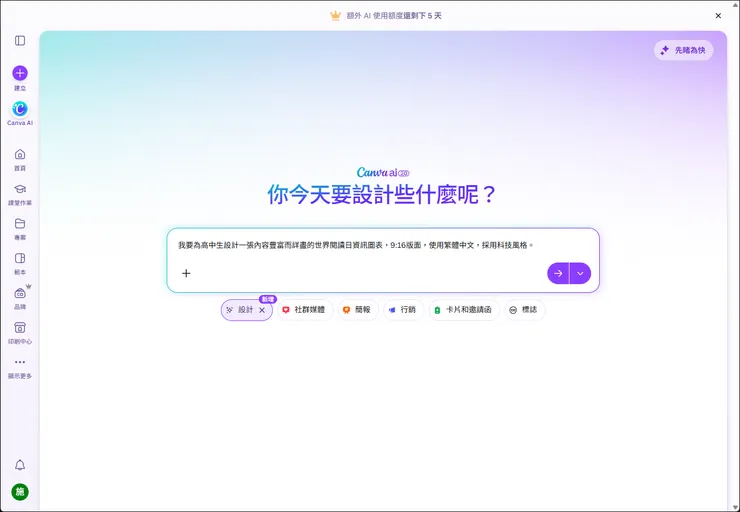
Task: Open the Brand icon with crown
Action: click(x=20, y=293)
